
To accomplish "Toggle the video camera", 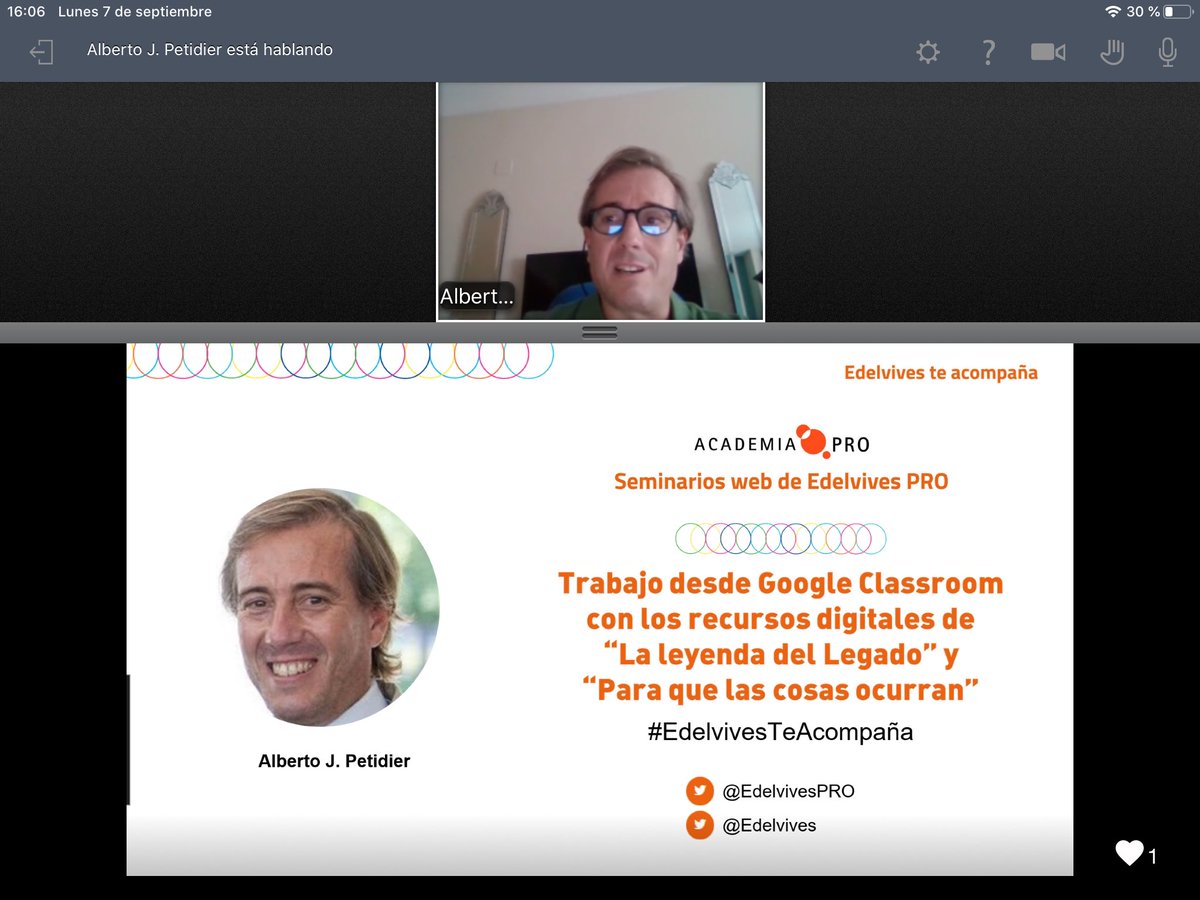I will coord(1047,52).
